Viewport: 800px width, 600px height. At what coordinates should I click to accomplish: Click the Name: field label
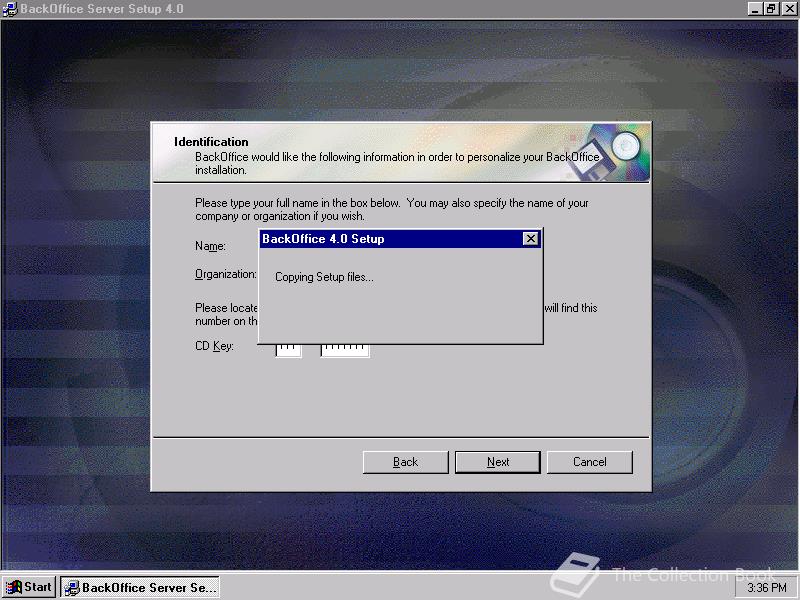tap(210, 246)
